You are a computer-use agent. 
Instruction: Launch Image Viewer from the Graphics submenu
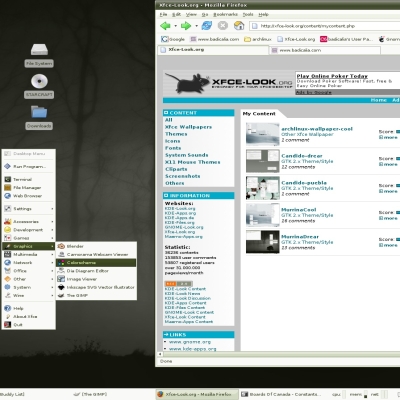(x=96, y=279)
